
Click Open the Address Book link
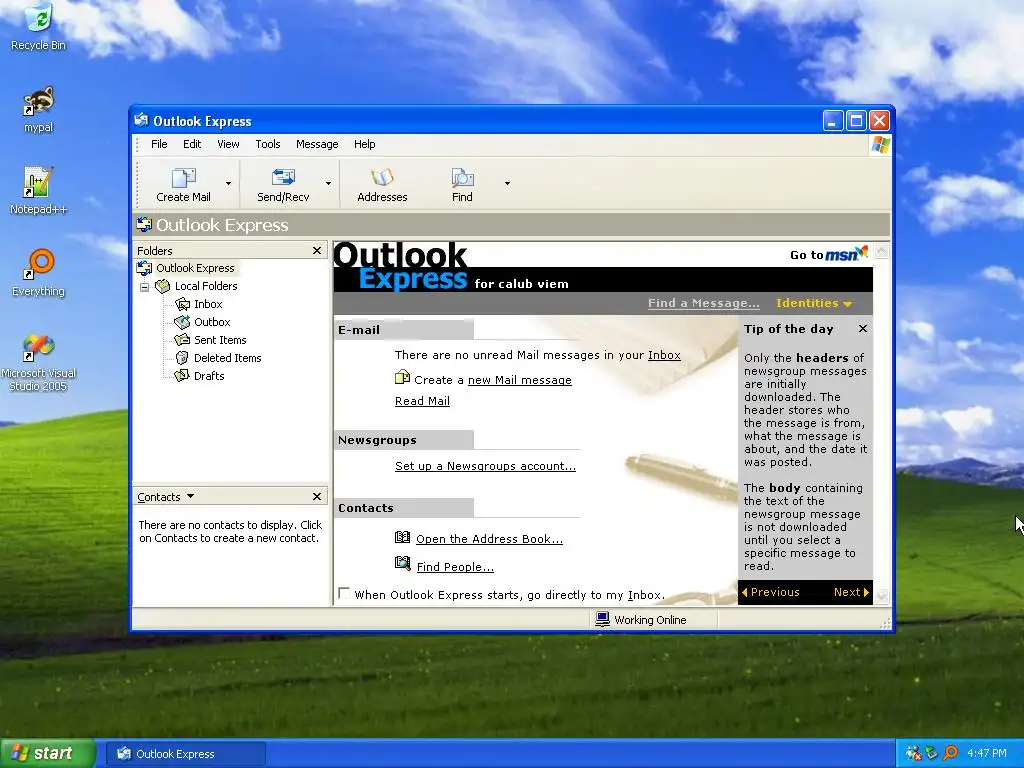(489, 539)
